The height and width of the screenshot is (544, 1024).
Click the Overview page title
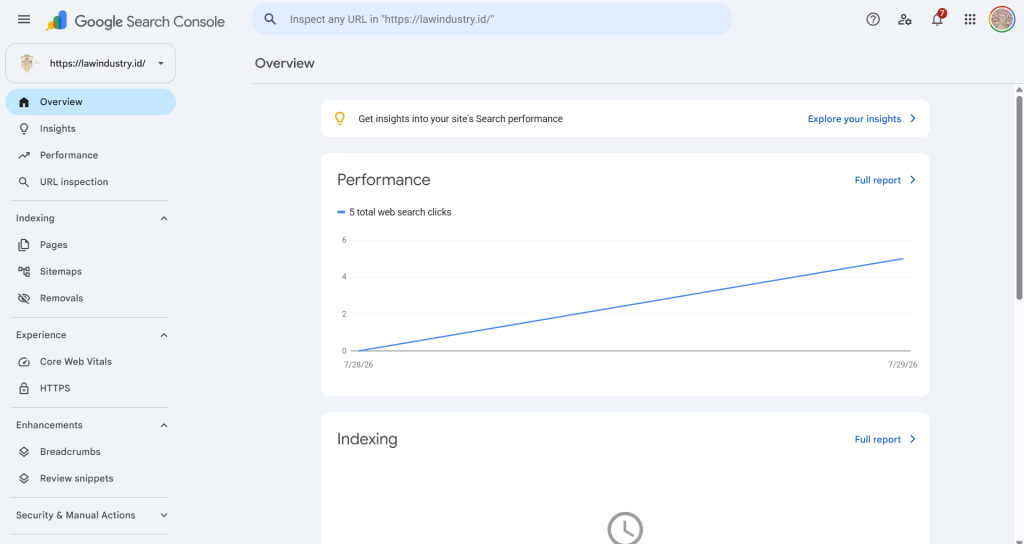285,63
